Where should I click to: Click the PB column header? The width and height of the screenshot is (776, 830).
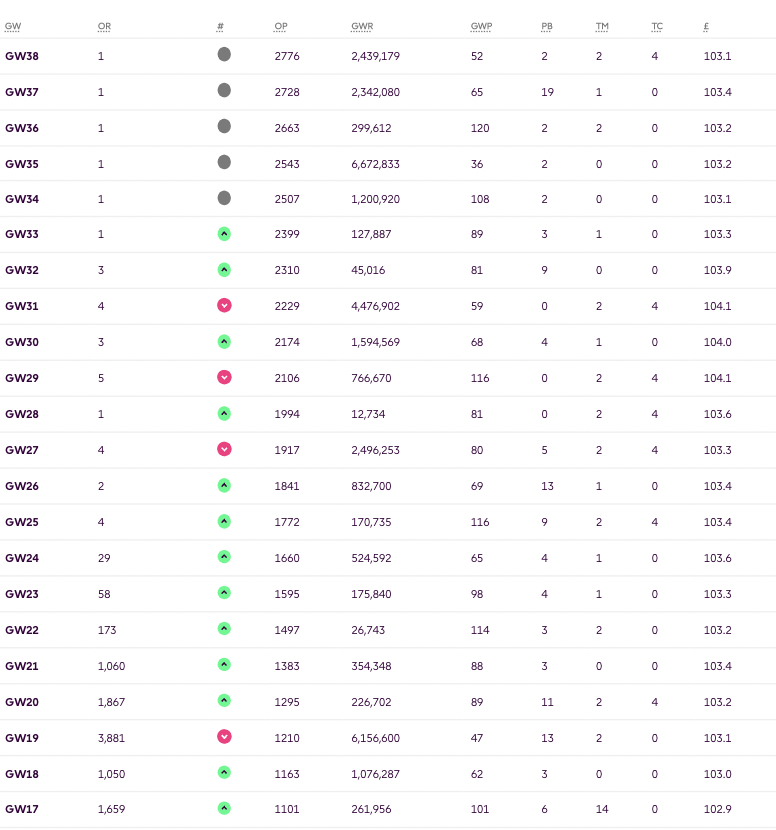click(x=546, y=25)
